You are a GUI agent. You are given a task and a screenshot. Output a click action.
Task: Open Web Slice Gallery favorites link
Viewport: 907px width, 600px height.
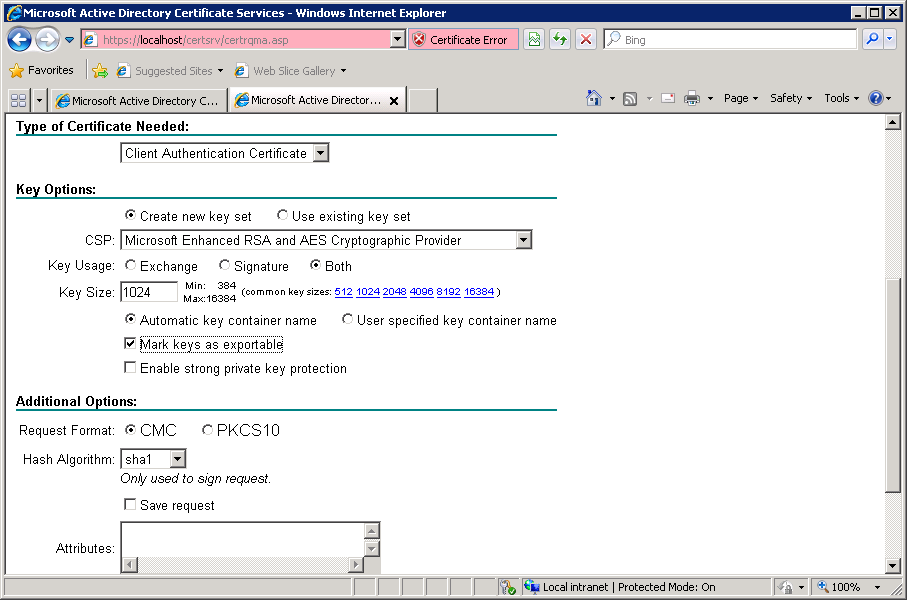pyautogui.click(x=290, y=71)
